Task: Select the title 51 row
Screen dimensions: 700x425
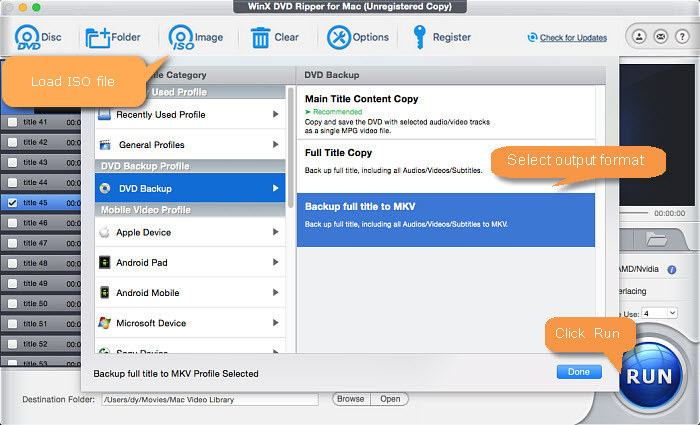Action: (41, 324)
